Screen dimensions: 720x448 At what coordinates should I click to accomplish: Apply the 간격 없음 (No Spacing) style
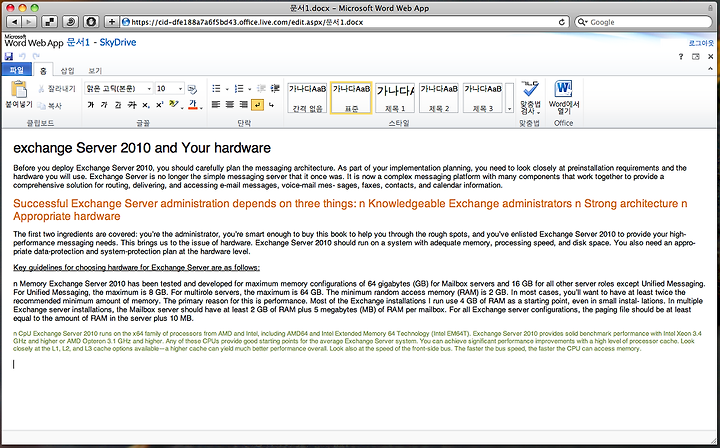tap(307, 98)
